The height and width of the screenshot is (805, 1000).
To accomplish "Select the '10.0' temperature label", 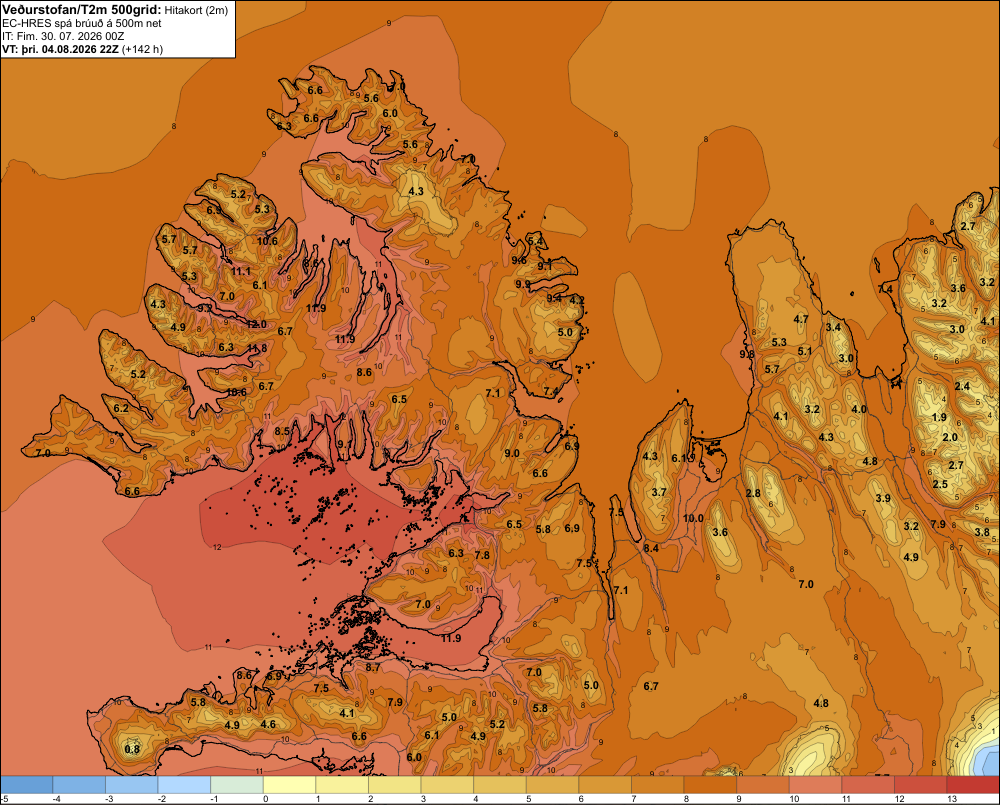I will tap(693, 518).
